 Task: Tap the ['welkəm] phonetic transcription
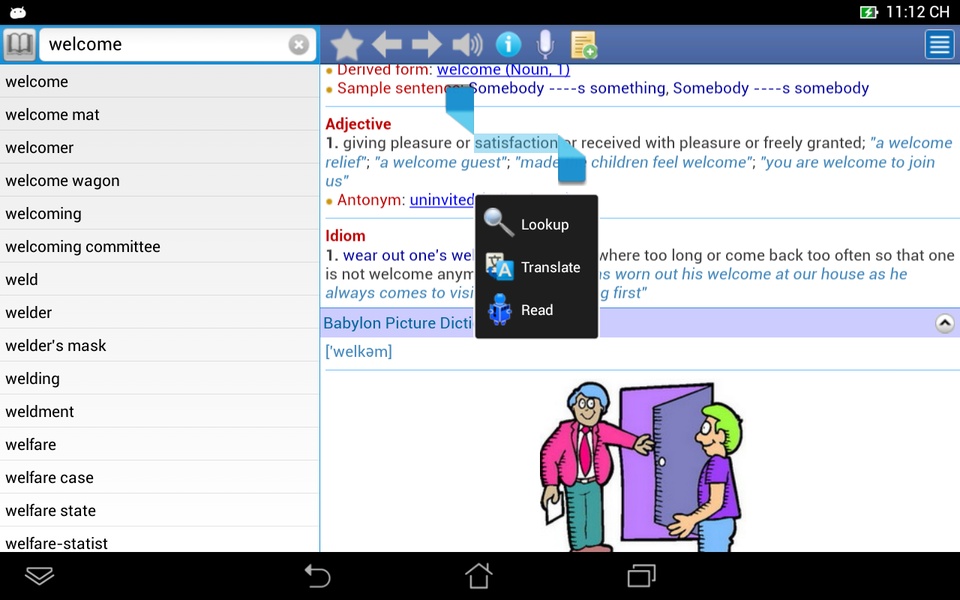(x=359, y=351)
